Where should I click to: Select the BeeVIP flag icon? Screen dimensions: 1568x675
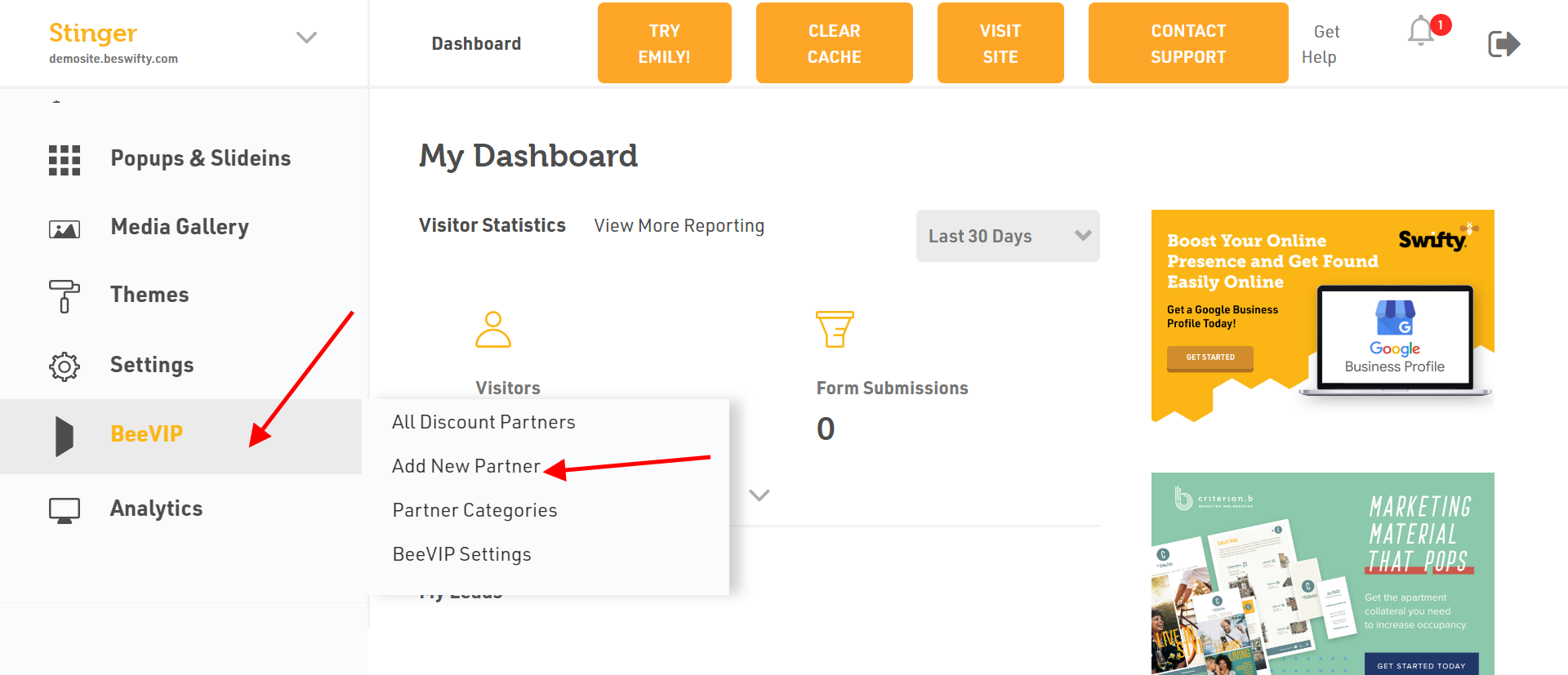[65, 436]
